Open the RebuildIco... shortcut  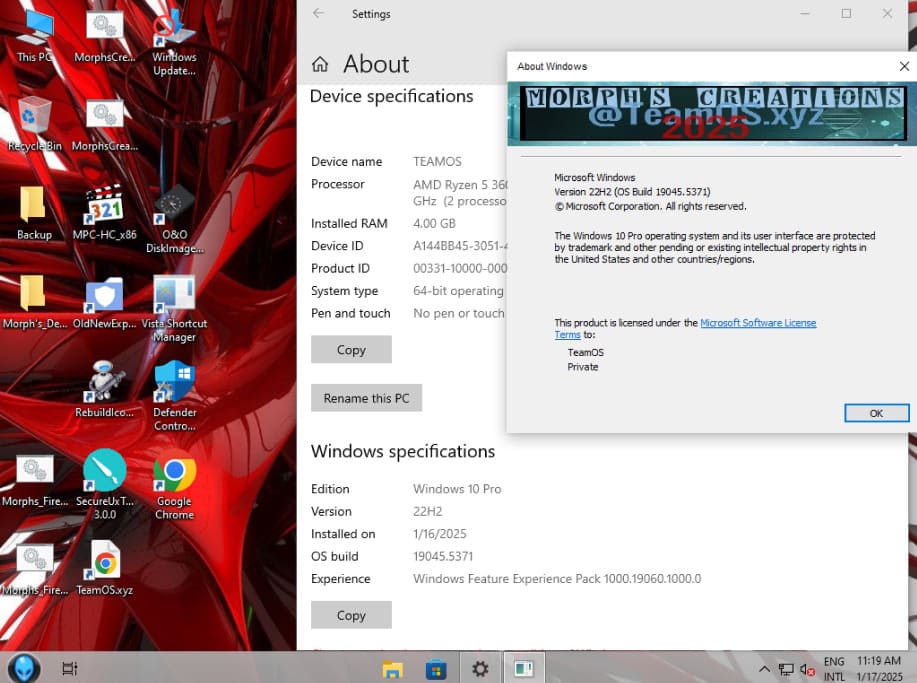(x=104, y=389)
